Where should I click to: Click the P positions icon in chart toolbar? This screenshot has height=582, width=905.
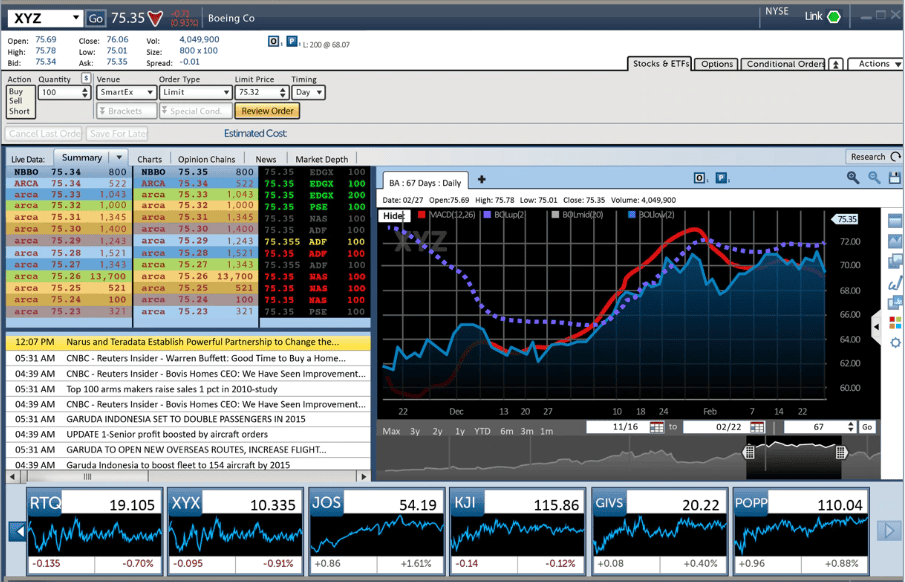(x=721, y=178)
